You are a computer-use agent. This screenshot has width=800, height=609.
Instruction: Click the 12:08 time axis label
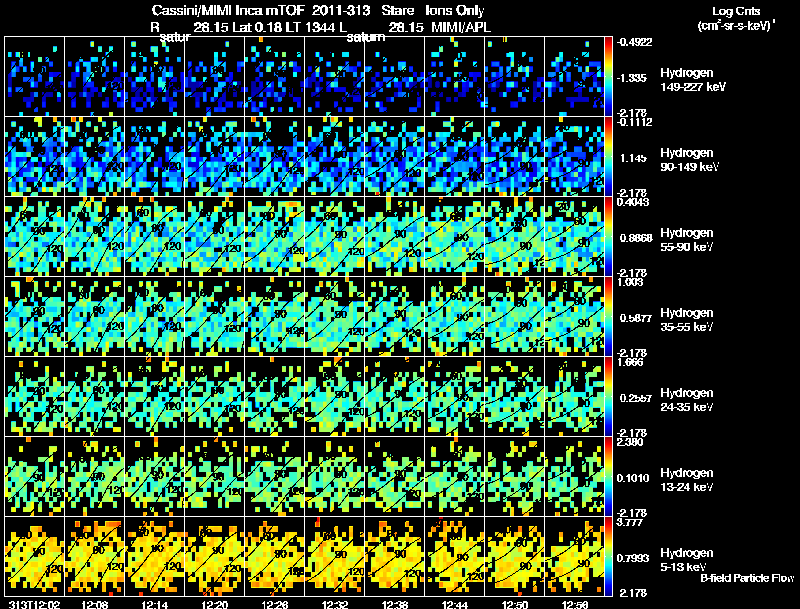coord(94,604)
